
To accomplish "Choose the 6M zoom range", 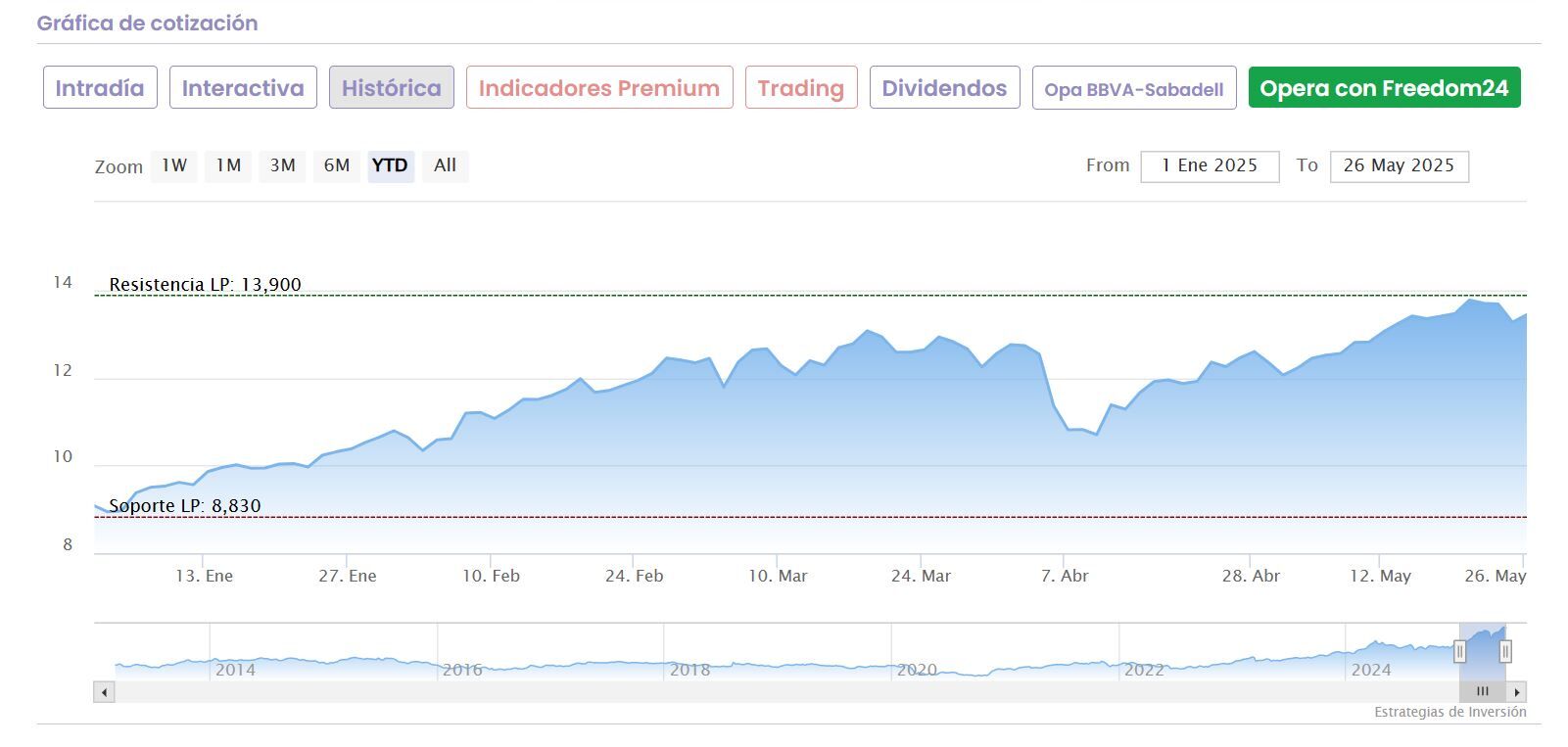I will [337, 165].
